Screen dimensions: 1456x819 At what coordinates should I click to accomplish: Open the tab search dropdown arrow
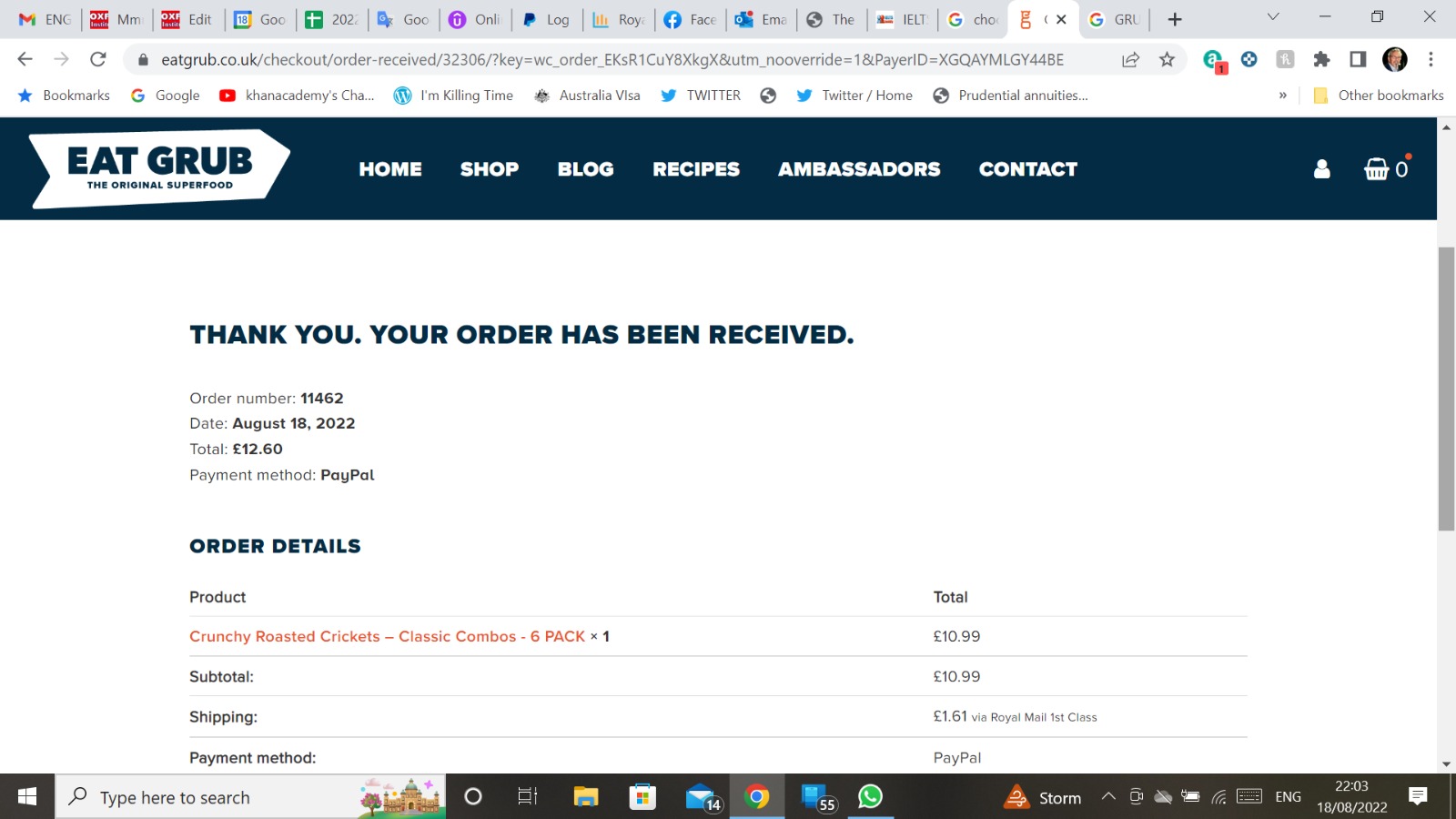coord(1273,17)
